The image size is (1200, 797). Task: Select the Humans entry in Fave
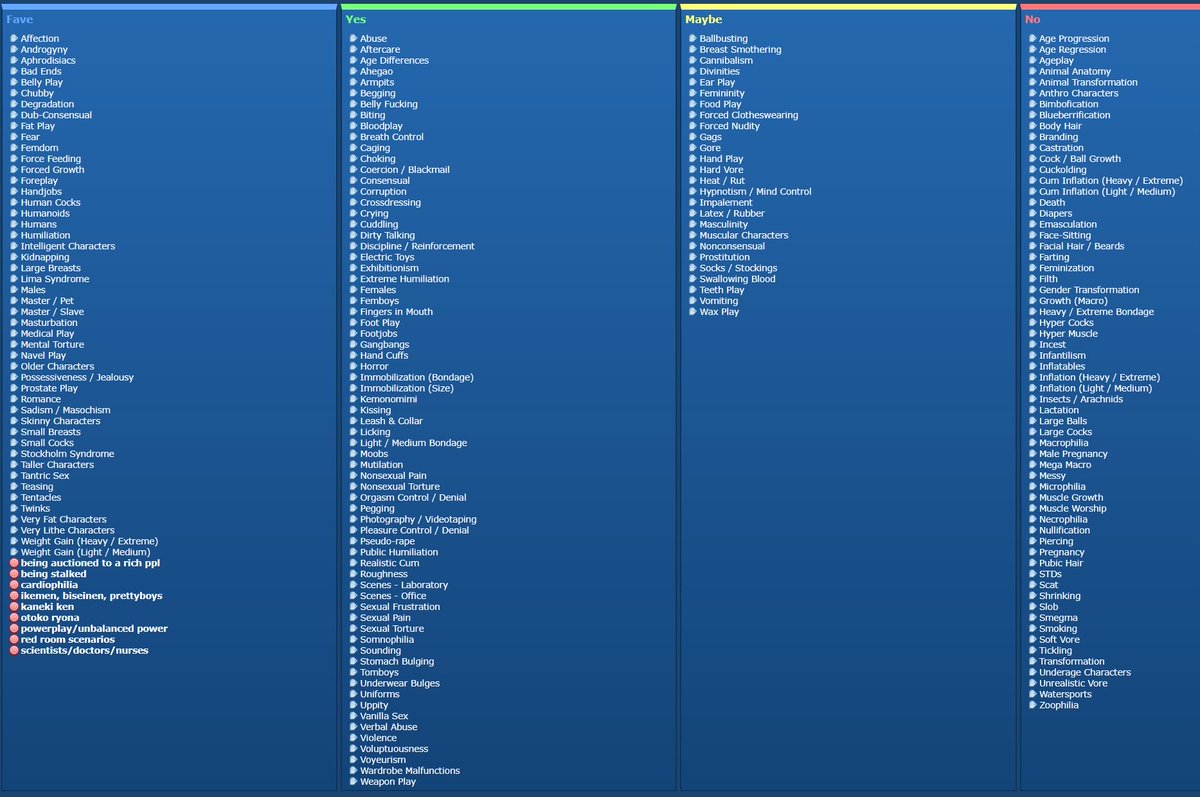(37, 225)
